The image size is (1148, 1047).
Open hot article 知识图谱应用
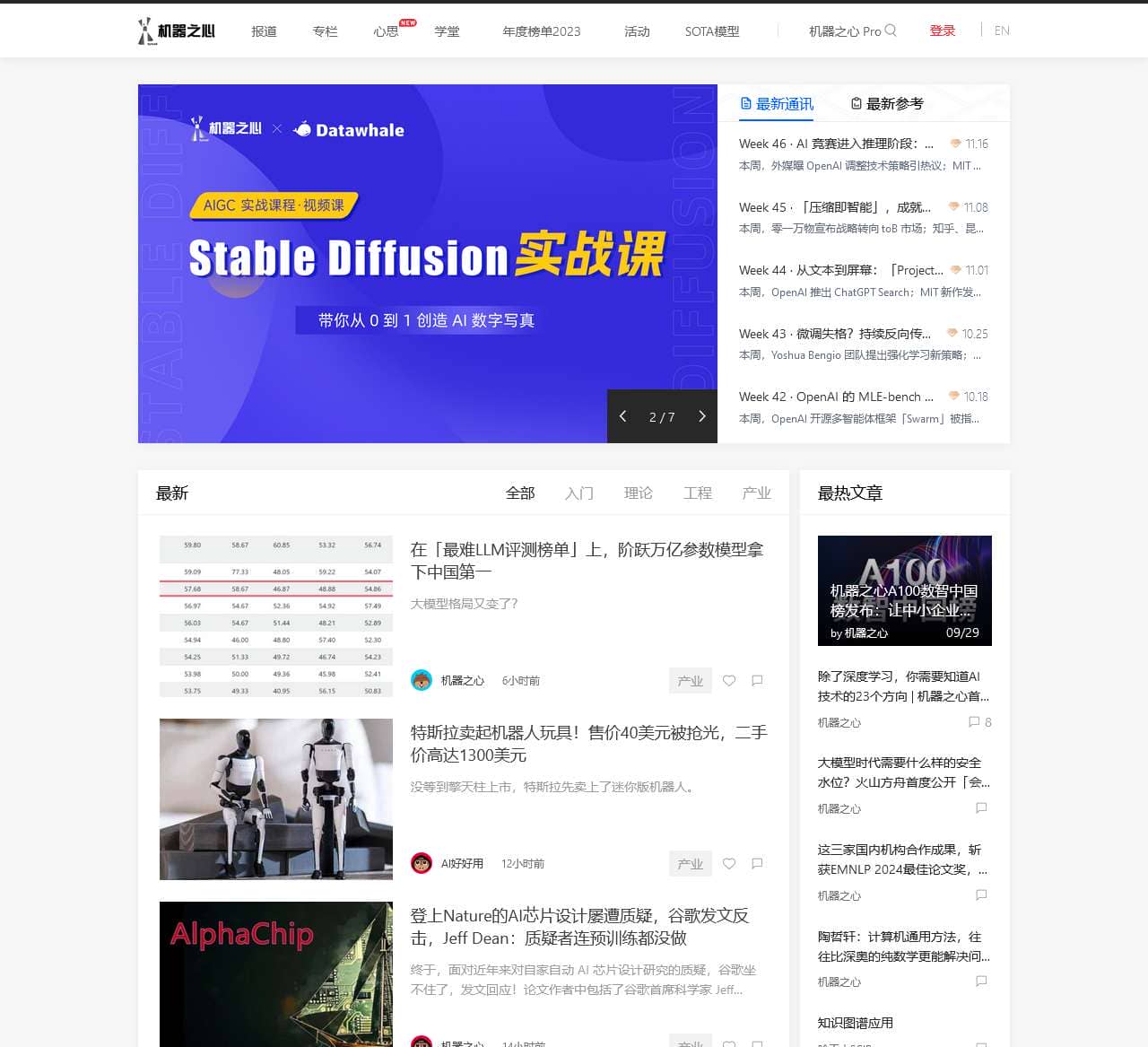click(x=856, y=1023)
